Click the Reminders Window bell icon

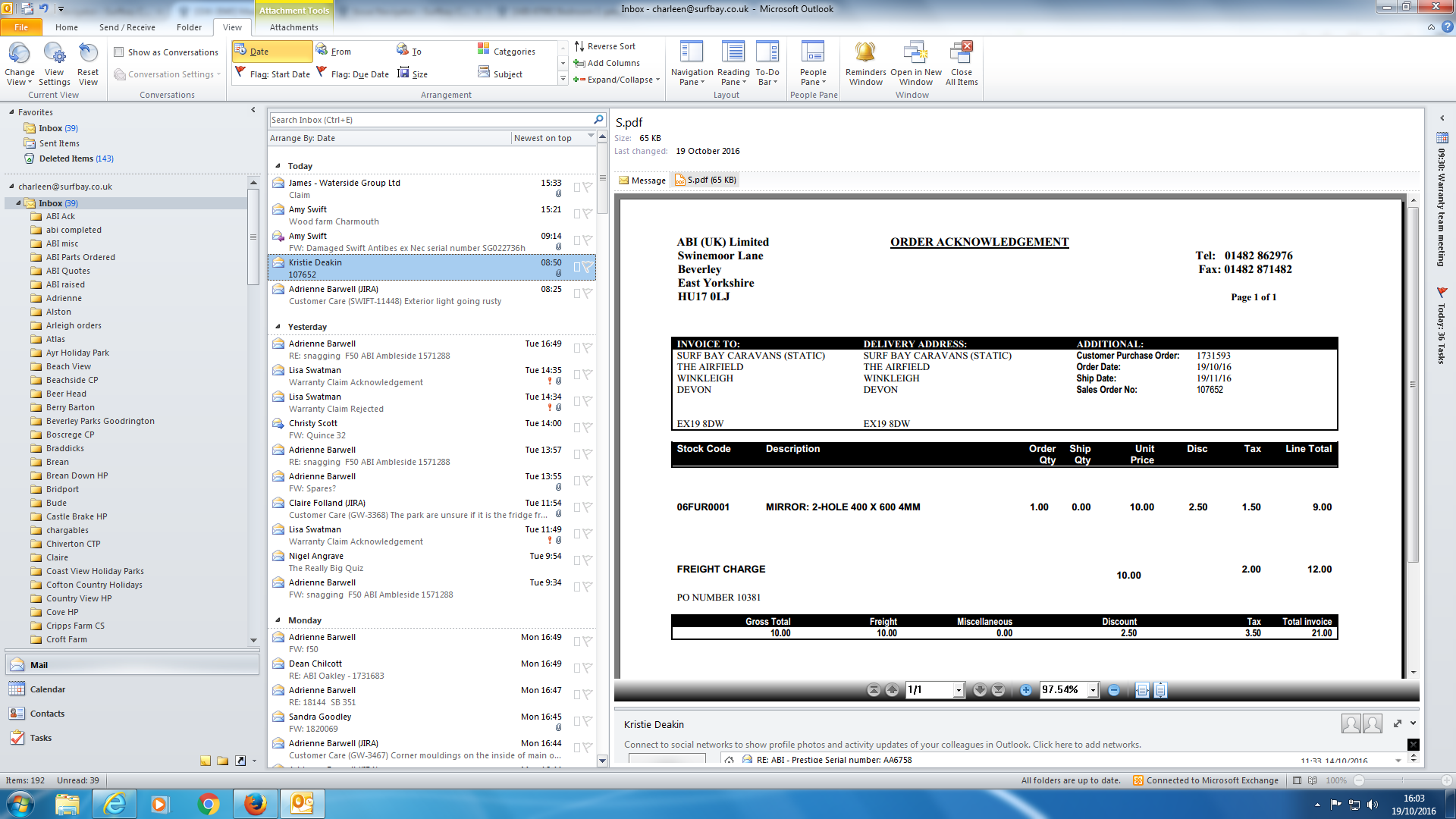point(865,53)
